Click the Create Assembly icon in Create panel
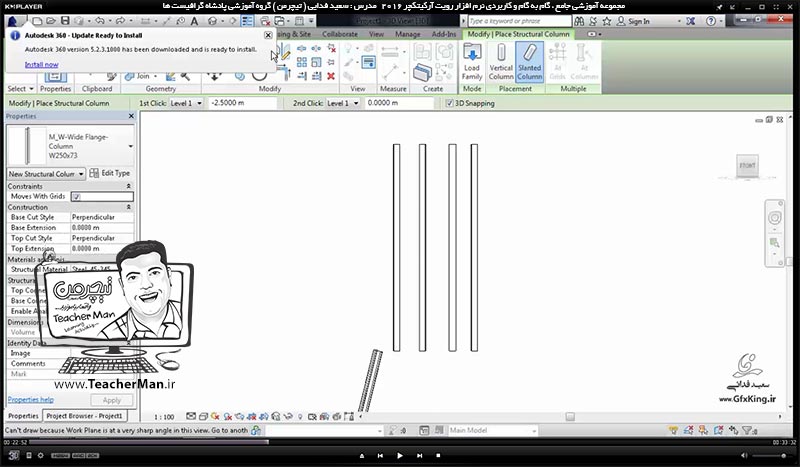This screenshot has height=467, width=800. (422, 52)
